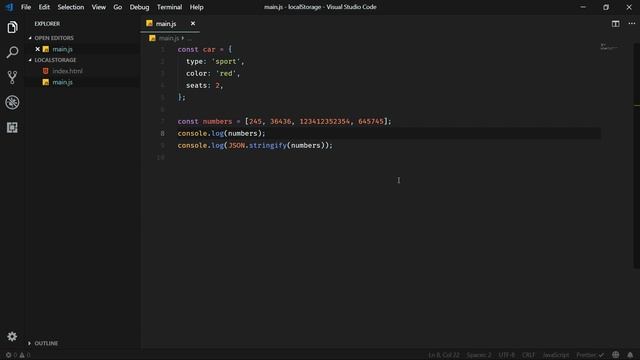Open the Search view in activity bar
The image size is (640, 360).
[12, 52]
